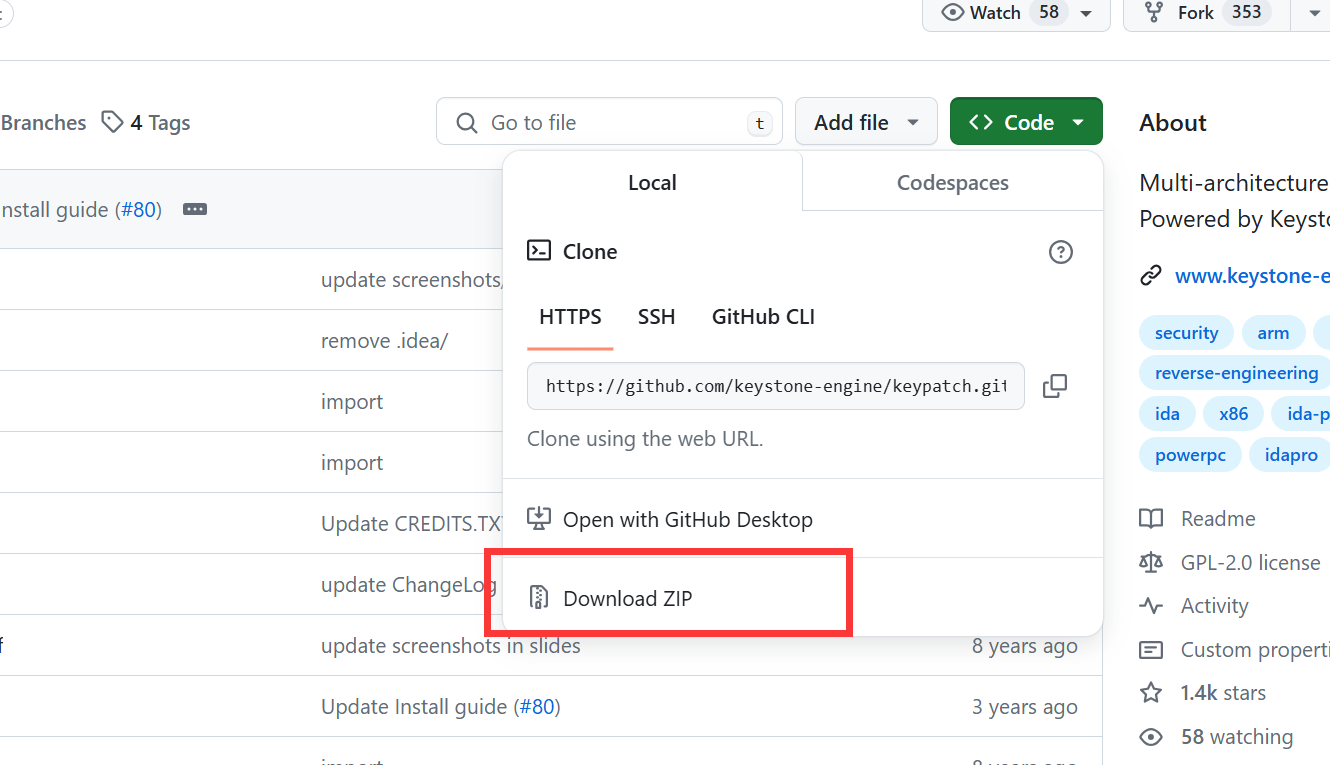
Task: Select the SSH clone tab
Action: click(657, 317)
